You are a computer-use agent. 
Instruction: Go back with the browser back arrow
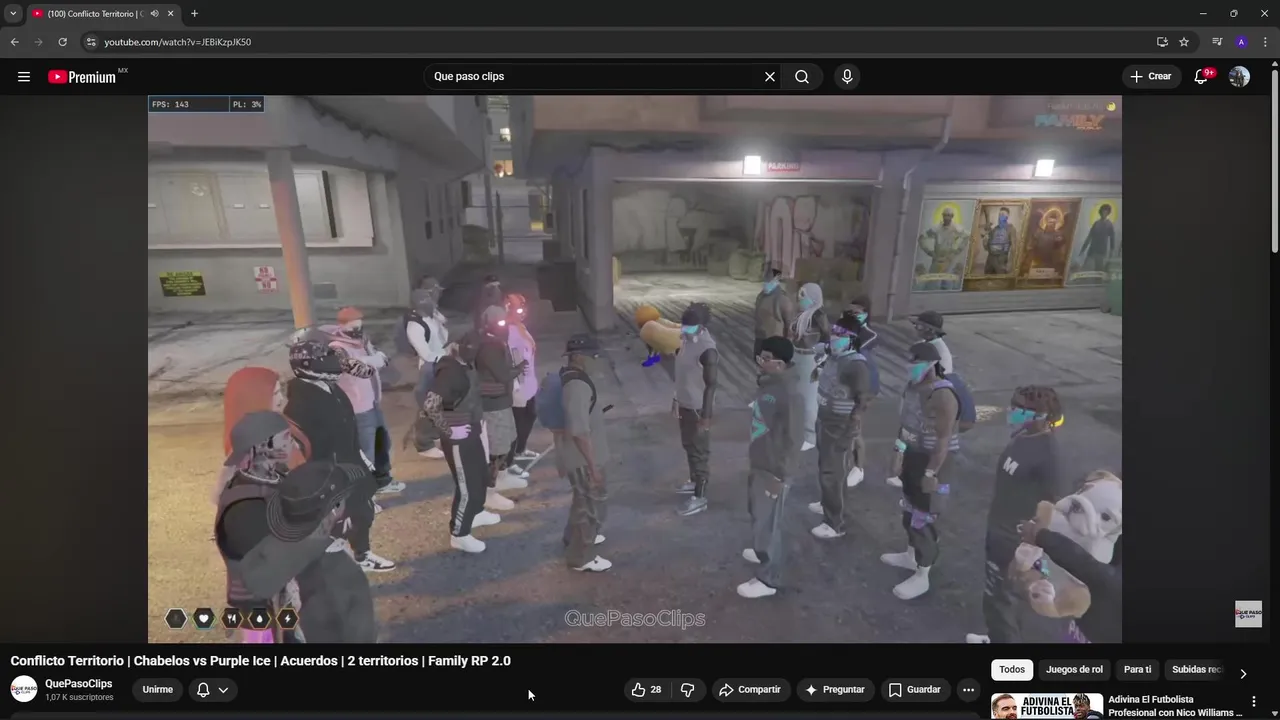click(x=15, y=42)
